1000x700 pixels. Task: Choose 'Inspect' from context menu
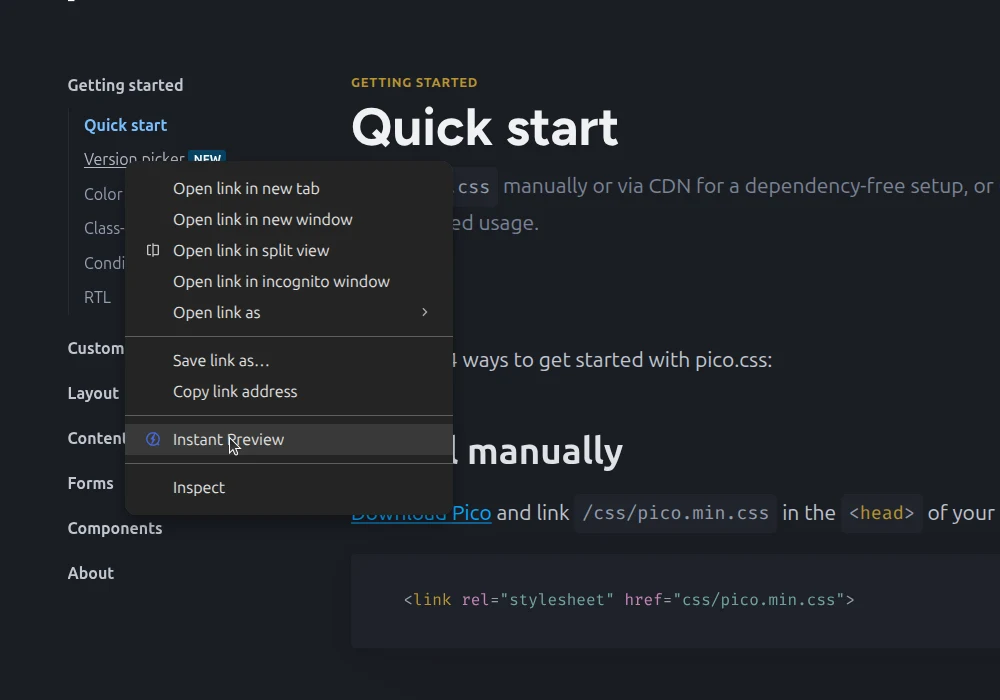coord(289,488)
